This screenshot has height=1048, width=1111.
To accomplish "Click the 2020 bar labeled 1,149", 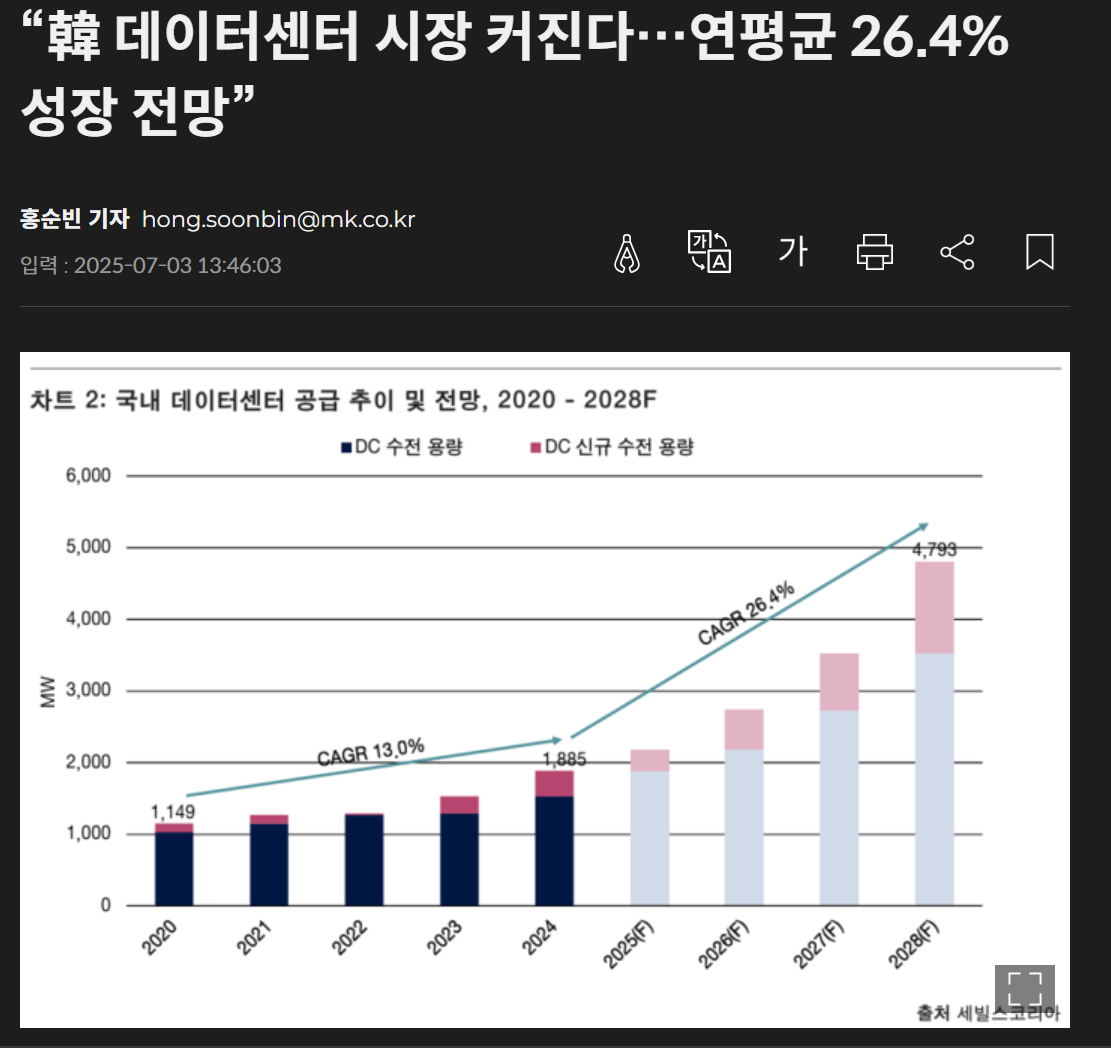I will click(x=174, y=867).
